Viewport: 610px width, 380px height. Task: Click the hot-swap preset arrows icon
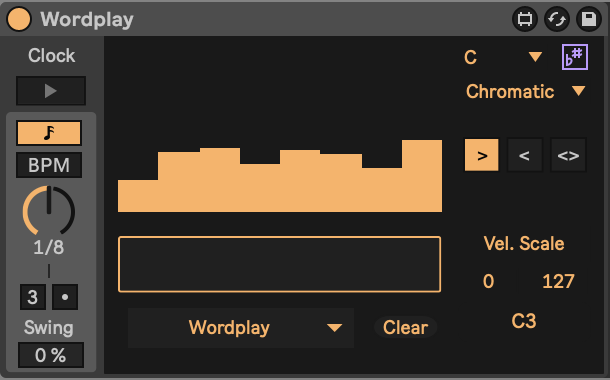(x=557, y=19)
